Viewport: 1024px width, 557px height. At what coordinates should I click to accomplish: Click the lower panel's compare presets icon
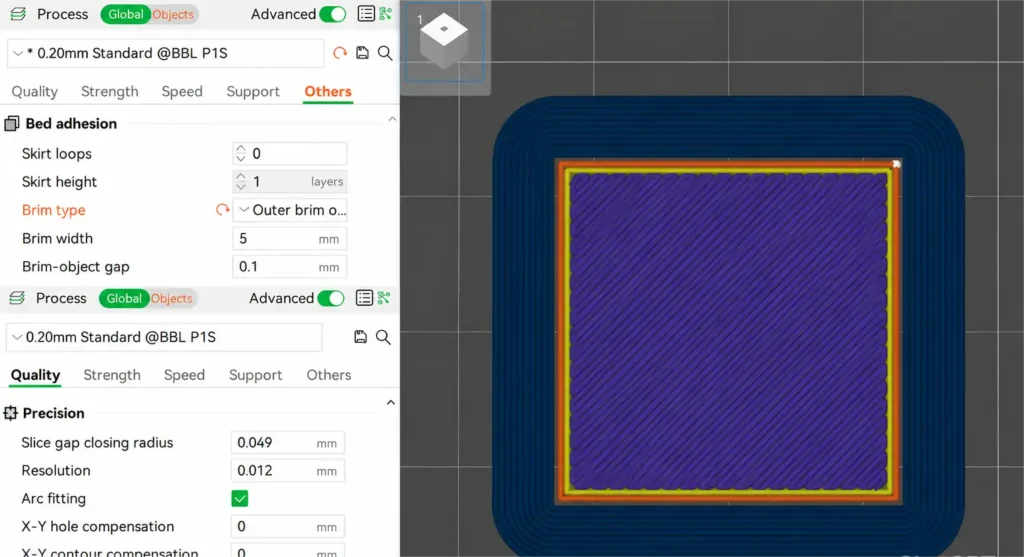click(384, 298)
